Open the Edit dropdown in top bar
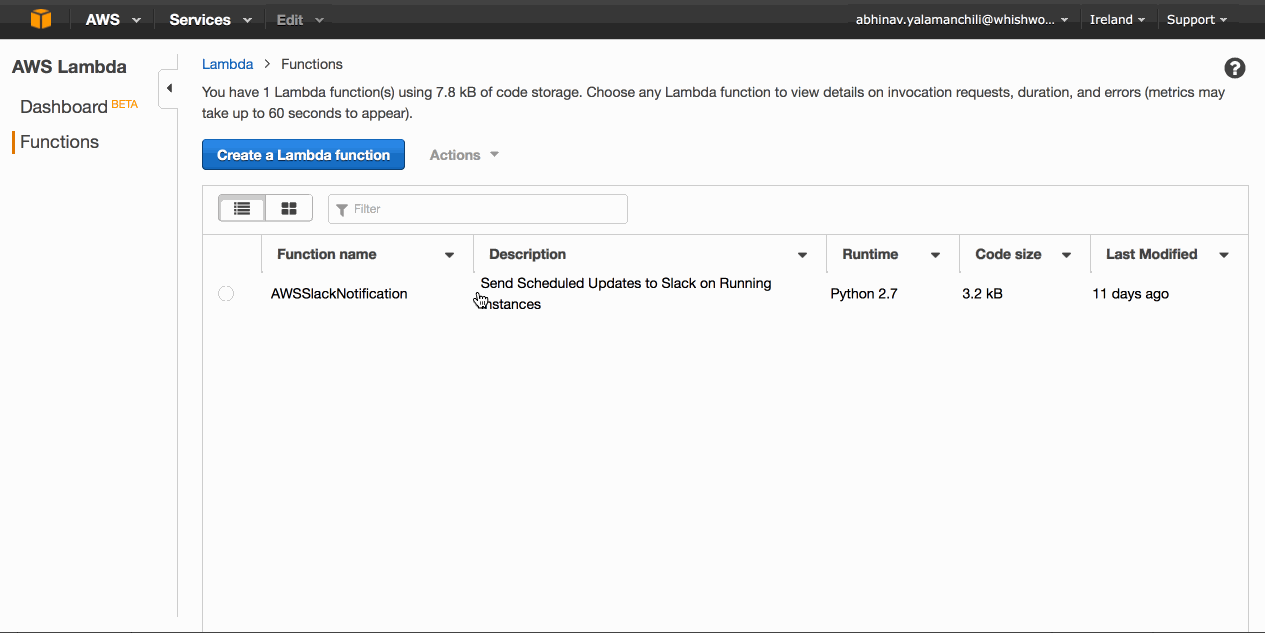The width and height of the screenshot is (1265, 633). [x=300, y=19]
